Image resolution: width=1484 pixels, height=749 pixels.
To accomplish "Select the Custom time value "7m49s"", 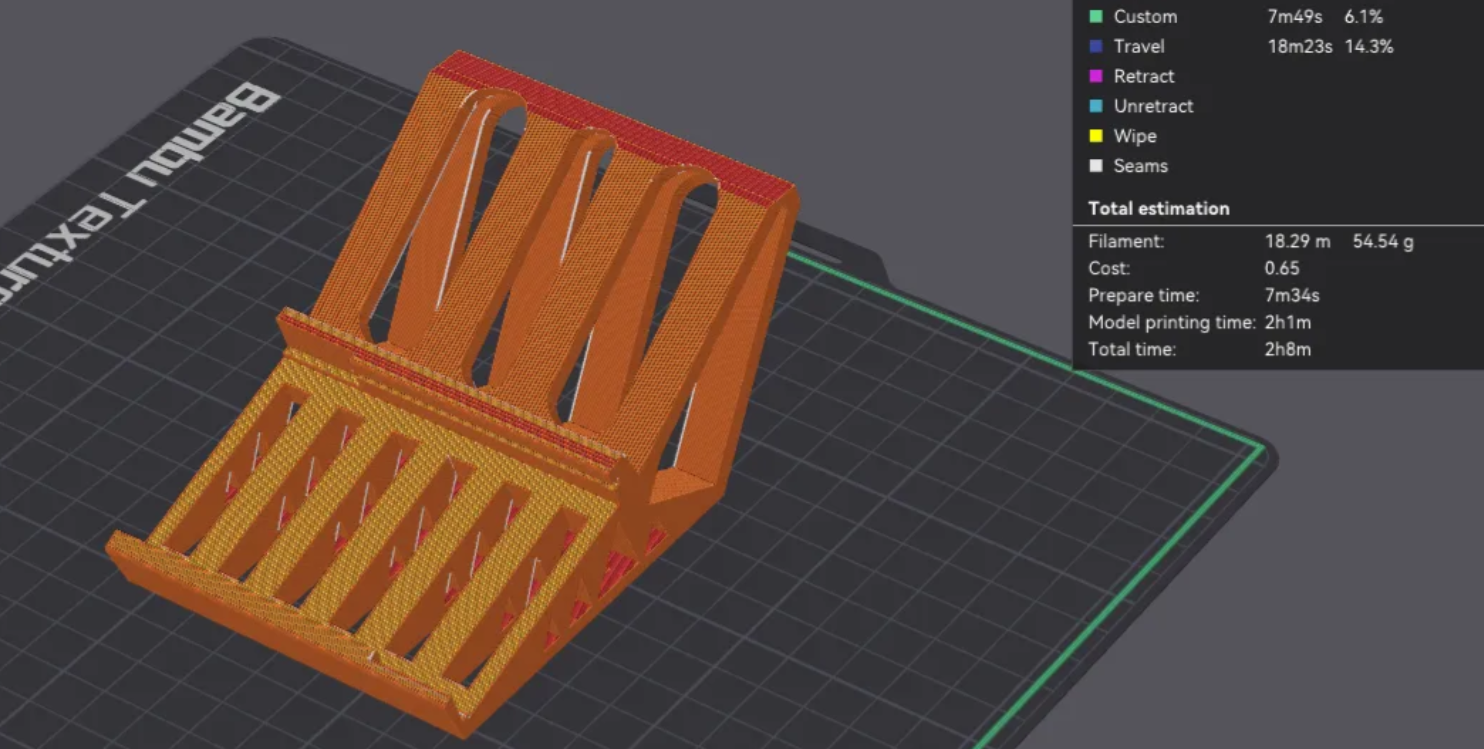I will click(x=1297, y=16).
